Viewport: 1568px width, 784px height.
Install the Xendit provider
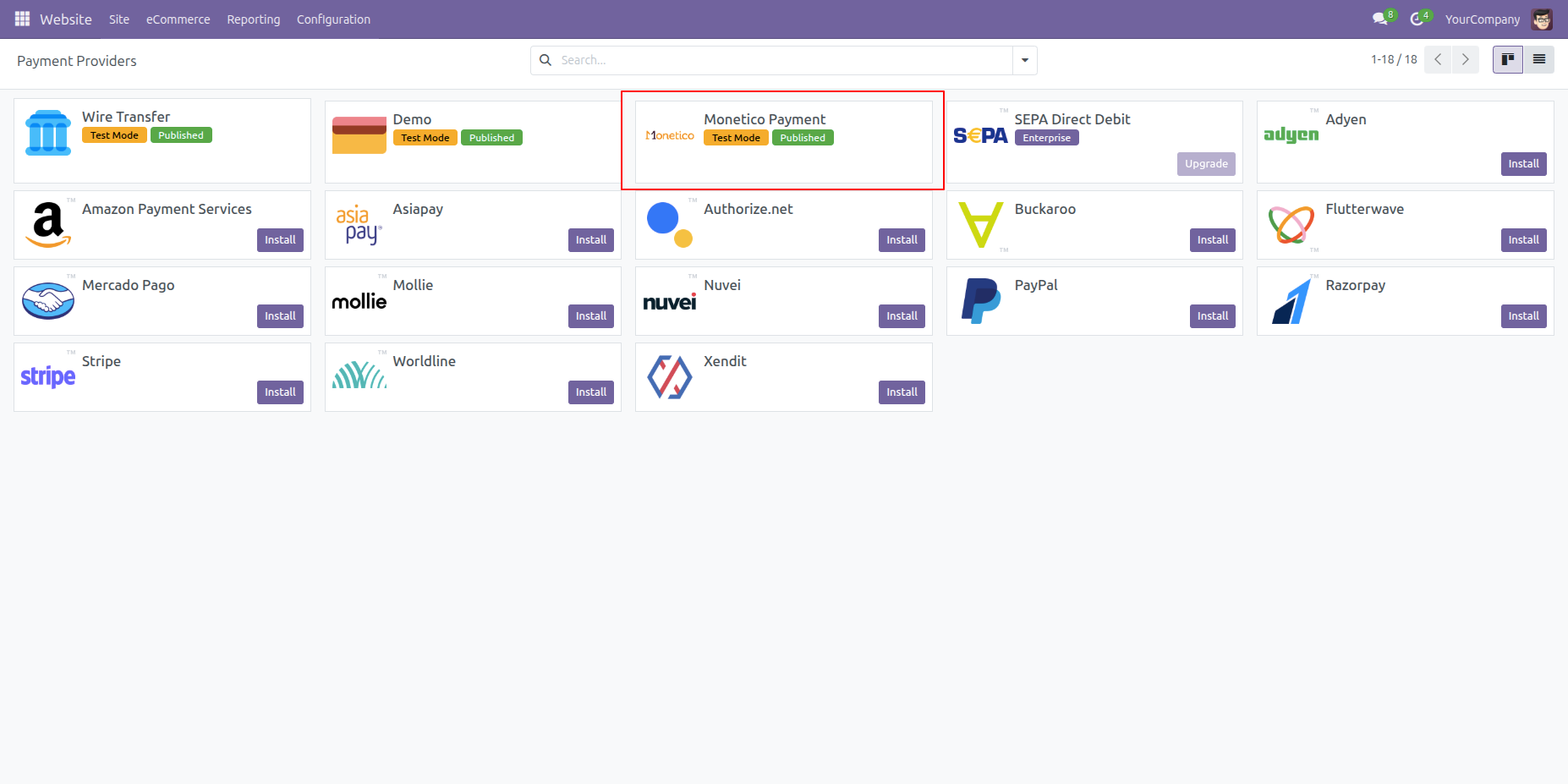coord(902,392)
